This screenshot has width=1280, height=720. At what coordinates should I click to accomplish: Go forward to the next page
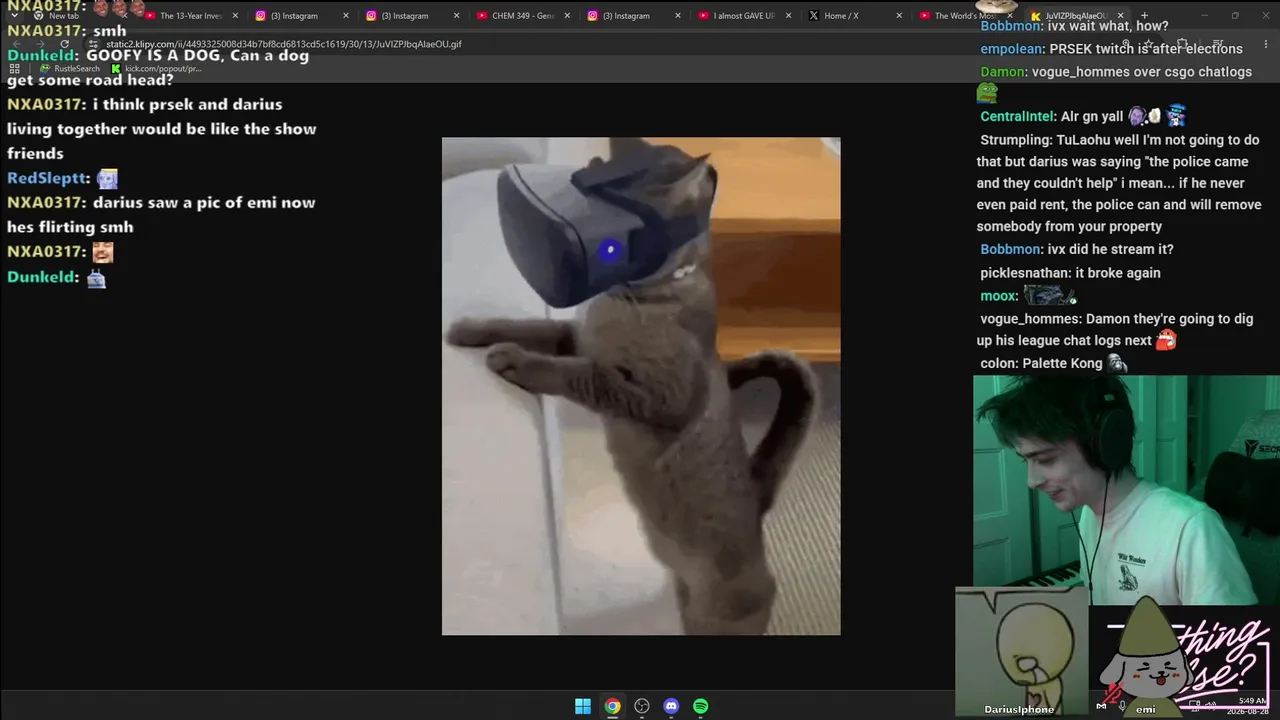click(40, 44)
